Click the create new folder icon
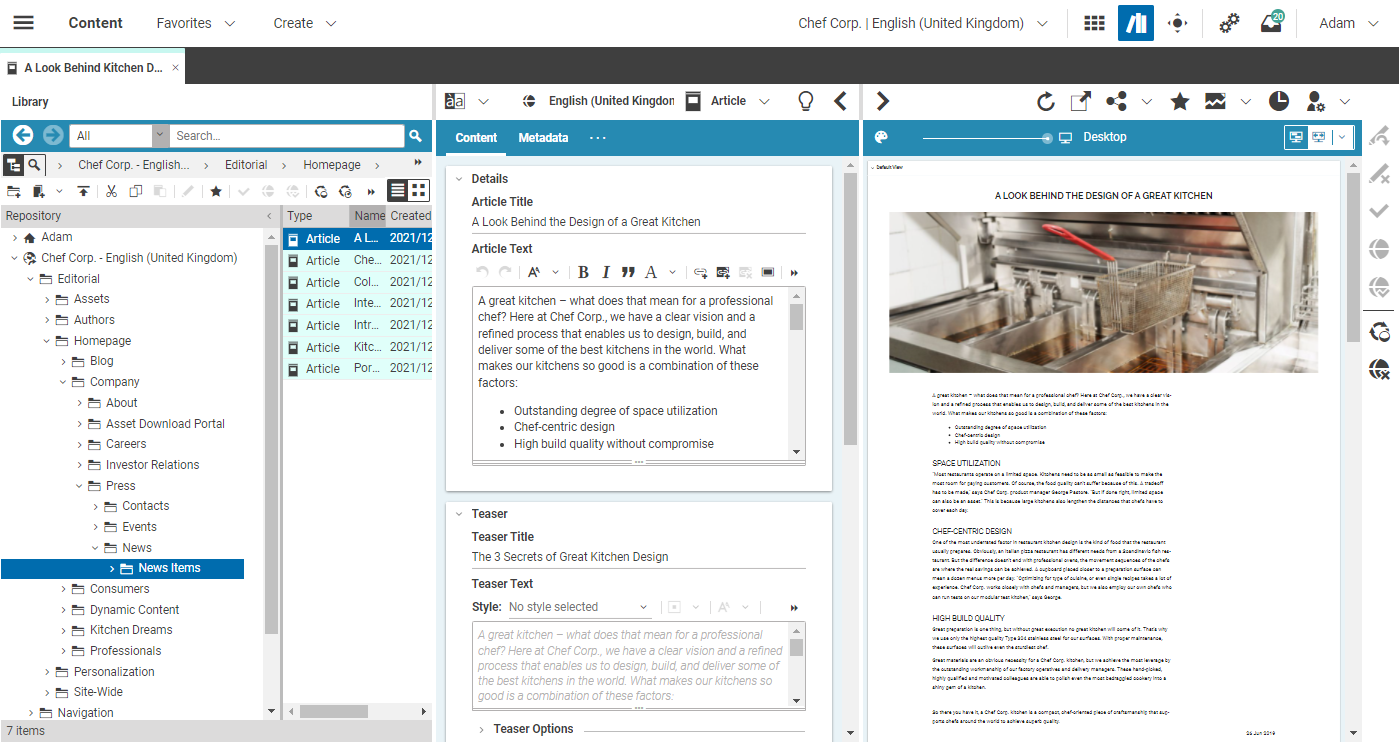 [x=14, y=191]
